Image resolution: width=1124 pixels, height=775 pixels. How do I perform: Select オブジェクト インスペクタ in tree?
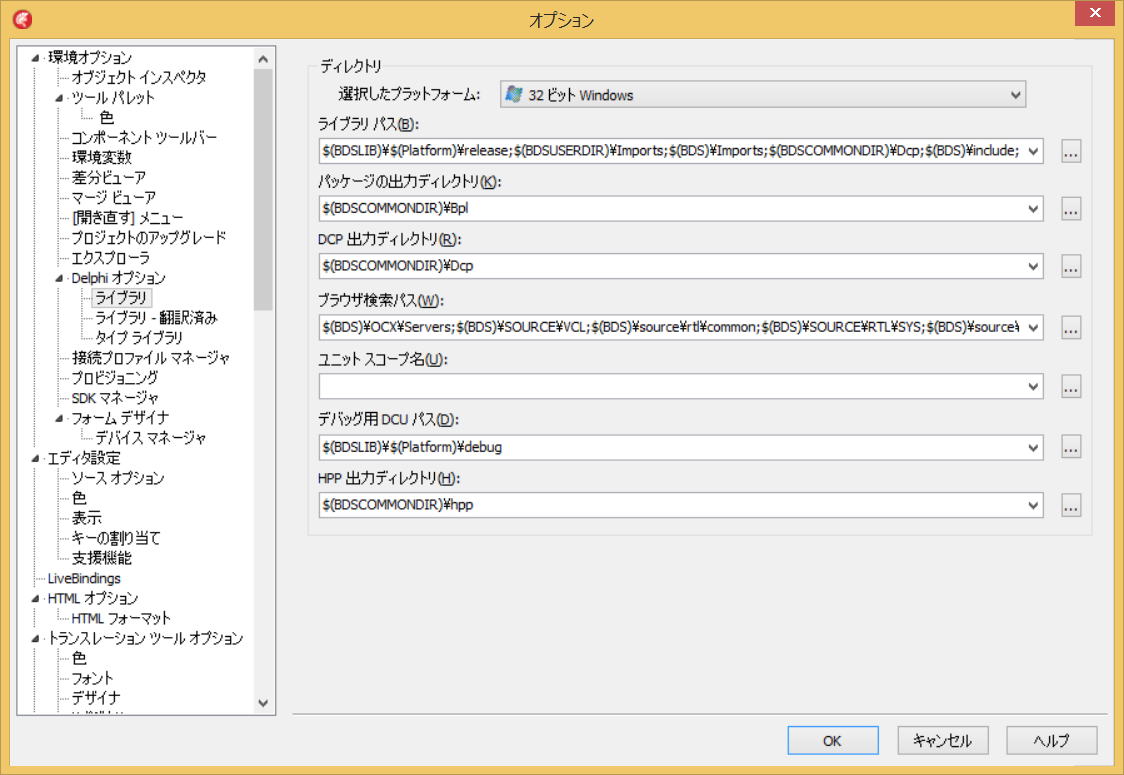pos(138,77)
